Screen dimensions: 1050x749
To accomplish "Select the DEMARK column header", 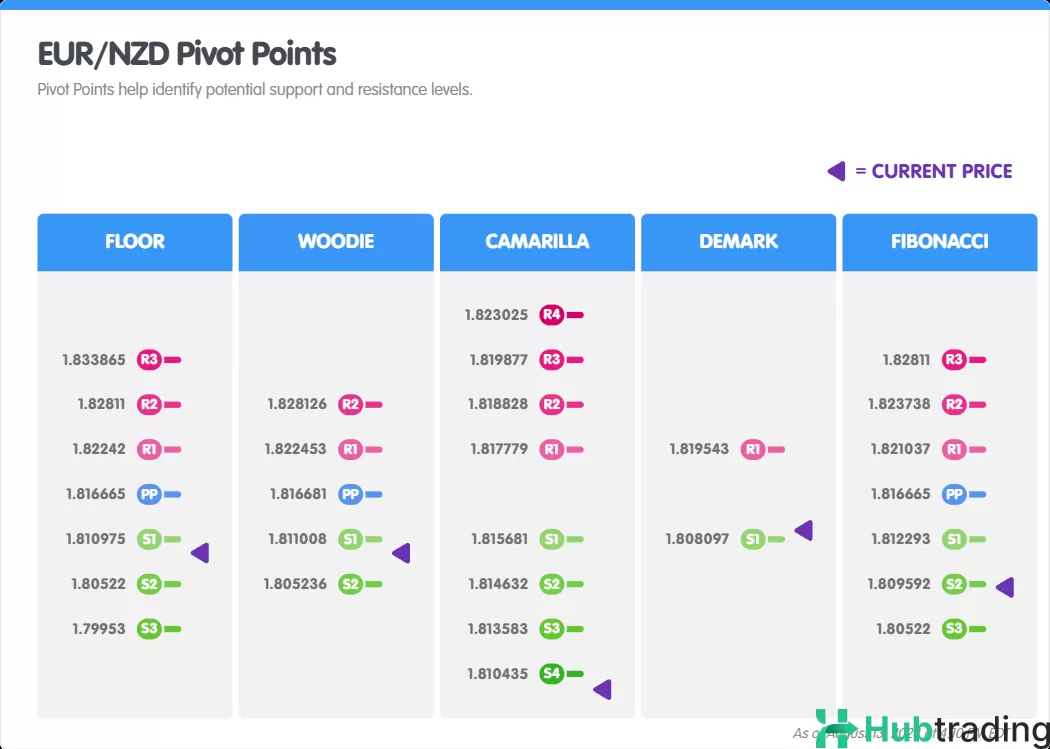I will tap(738, 242).
